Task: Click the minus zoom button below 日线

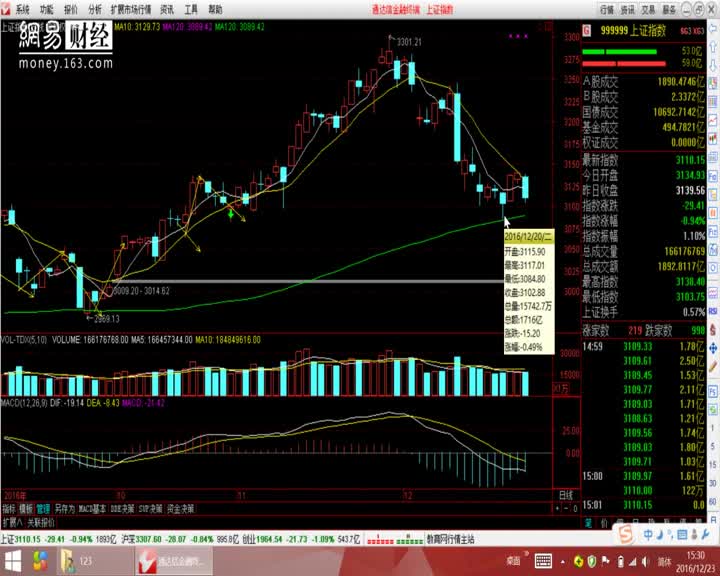Action: coord(566,509)
